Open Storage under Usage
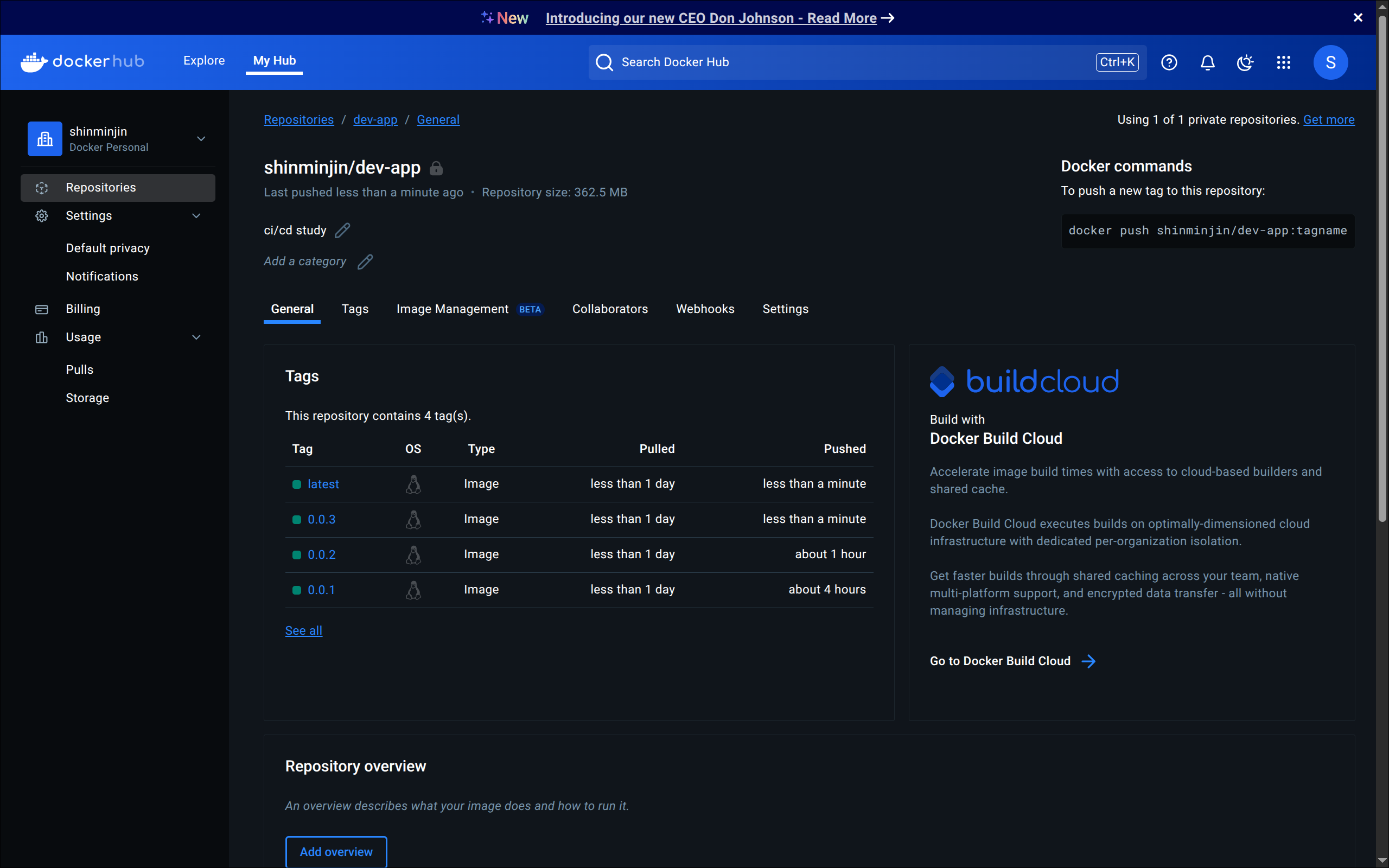This screenshot has width=1389, height=868. [x=87, y=398]
